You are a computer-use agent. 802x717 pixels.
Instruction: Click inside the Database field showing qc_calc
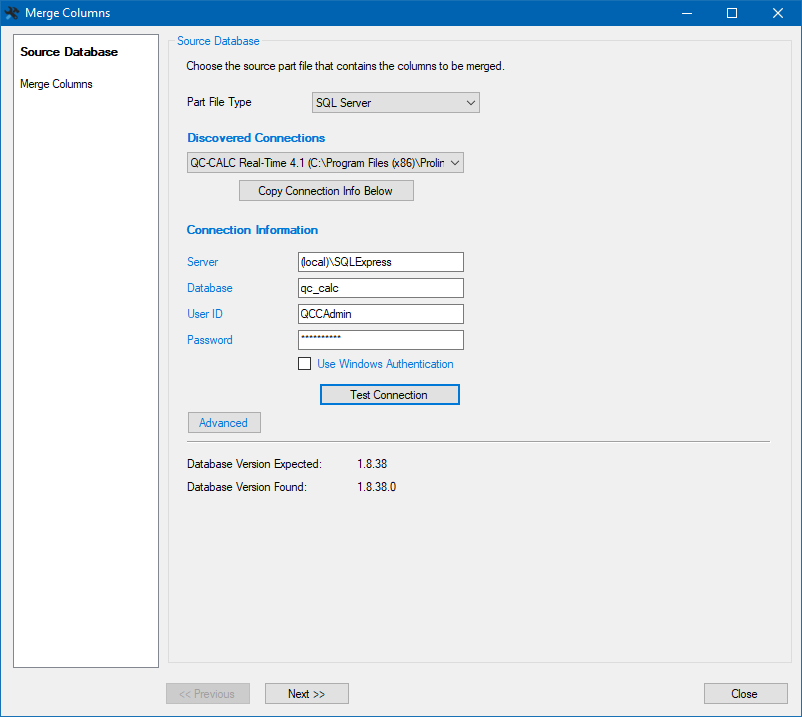point(380,288)
